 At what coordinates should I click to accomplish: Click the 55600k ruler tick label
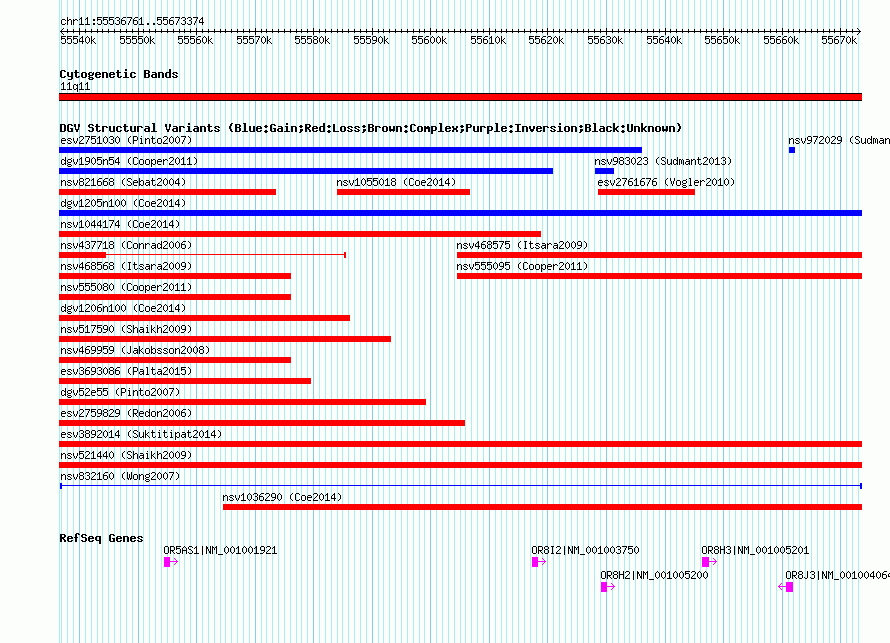429,40
